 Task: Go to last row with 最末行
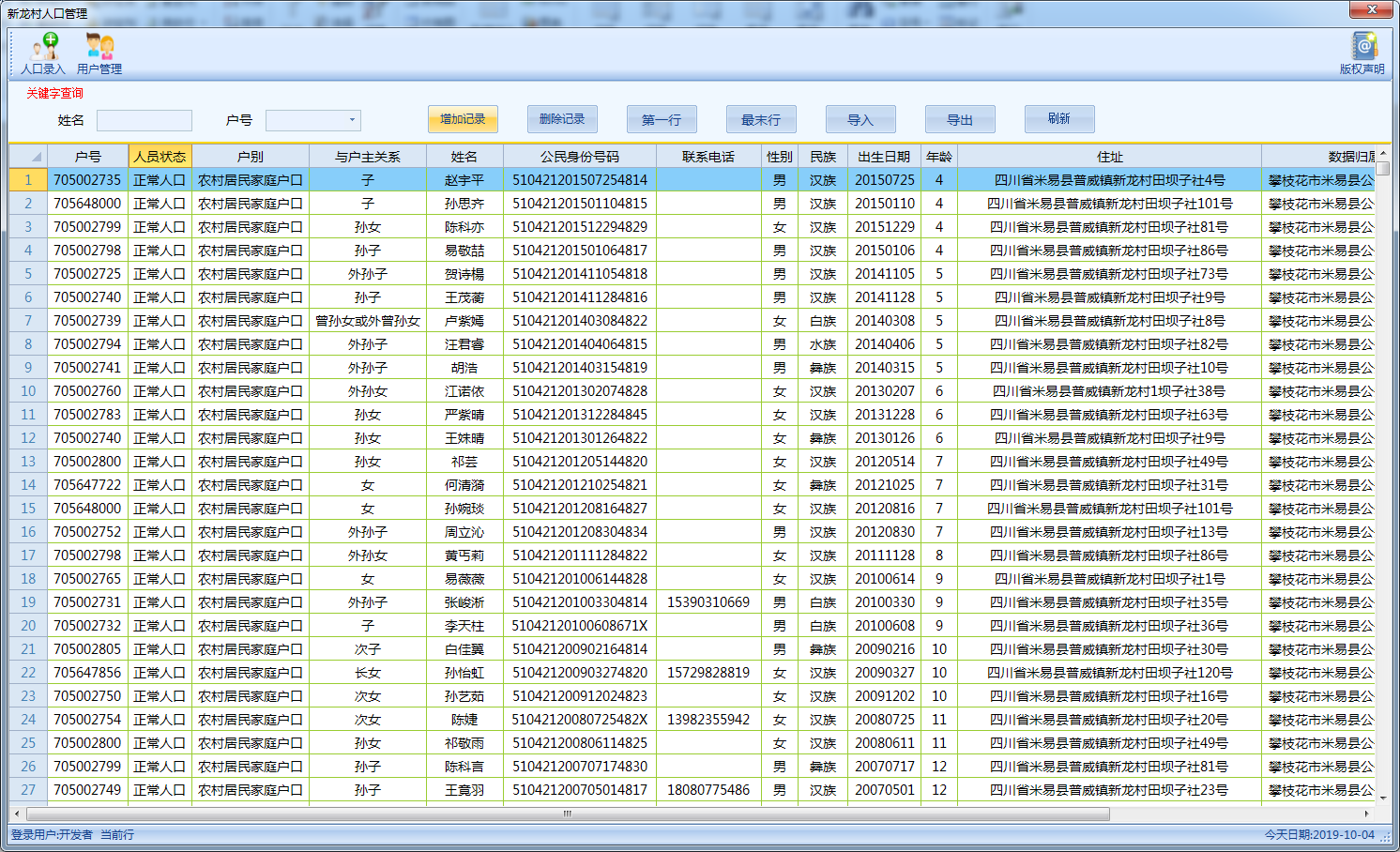pyautogui.click(x=761, y=119)
